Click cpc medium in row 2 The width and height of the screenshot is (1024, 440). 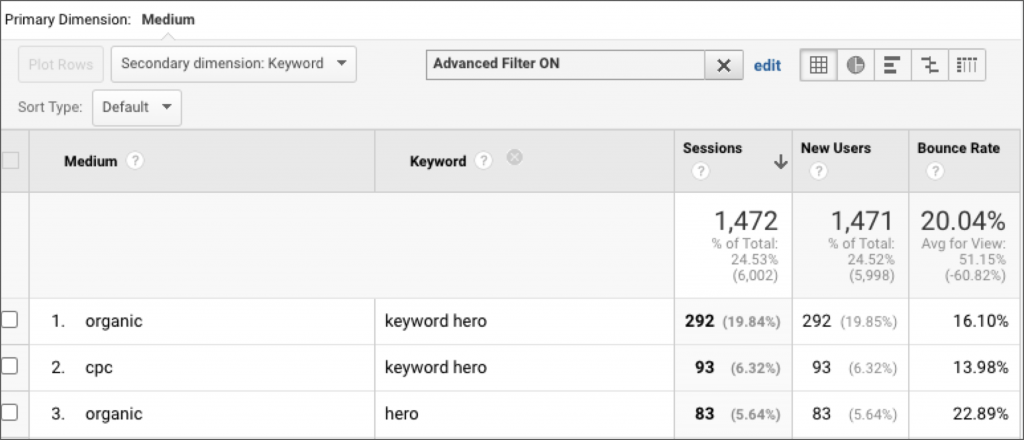click(99, 368)
